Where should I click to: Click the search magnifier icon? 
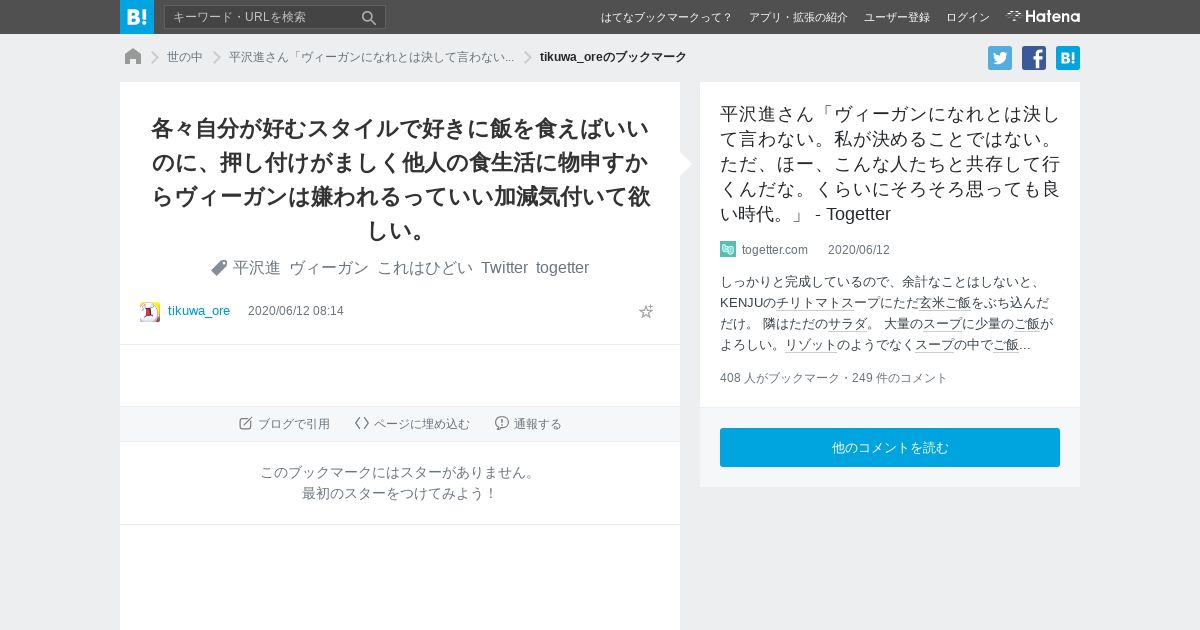click(369, 17)
